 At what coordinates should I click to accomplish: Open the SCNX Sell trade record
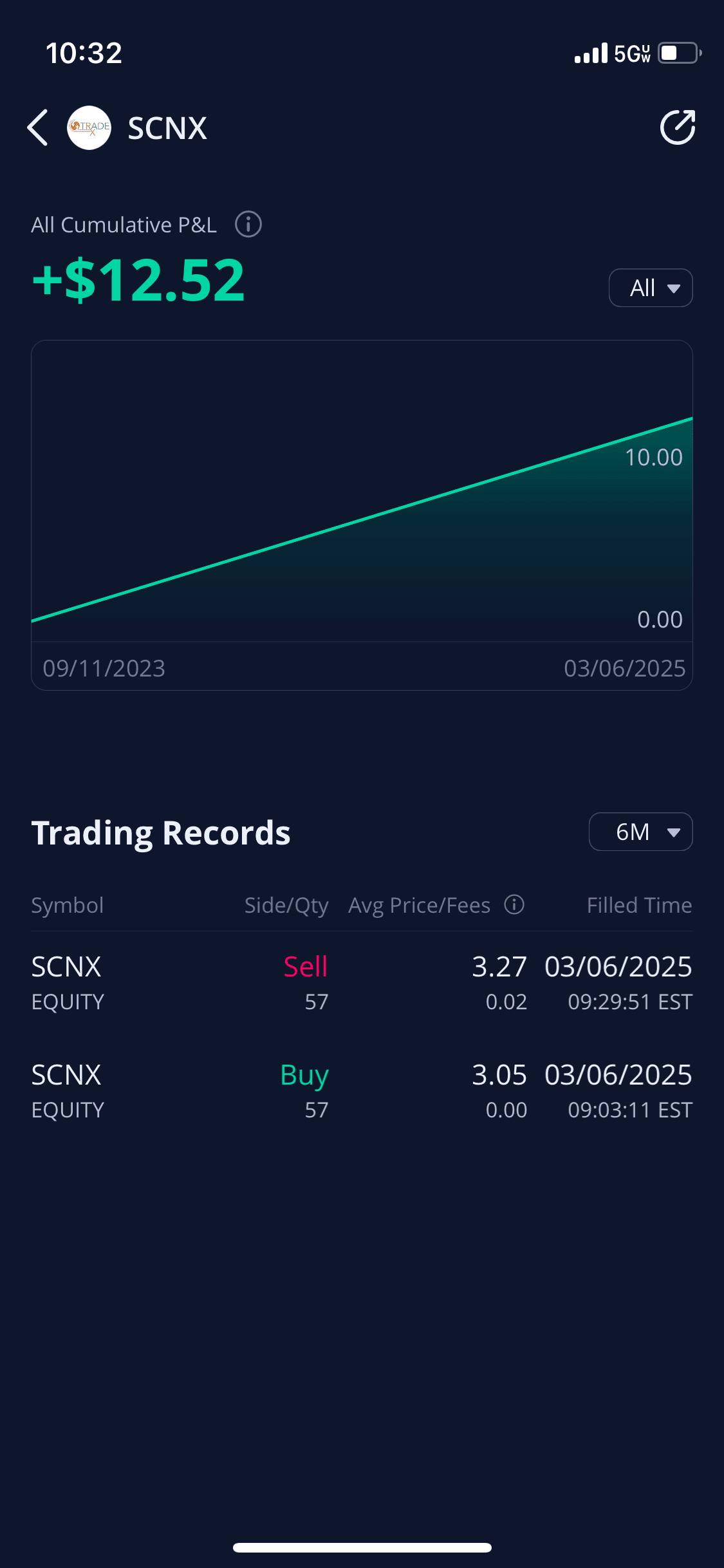pyautogui.click(x=362, y=983)
